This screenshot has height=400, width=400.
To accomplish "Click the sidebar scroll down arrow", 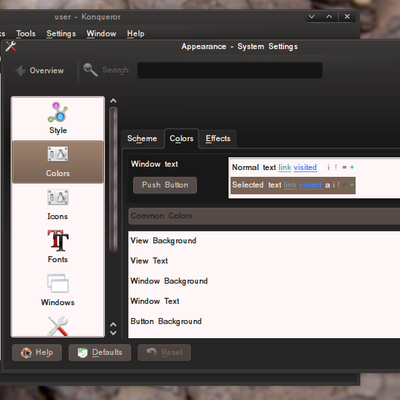I will 113,333.
